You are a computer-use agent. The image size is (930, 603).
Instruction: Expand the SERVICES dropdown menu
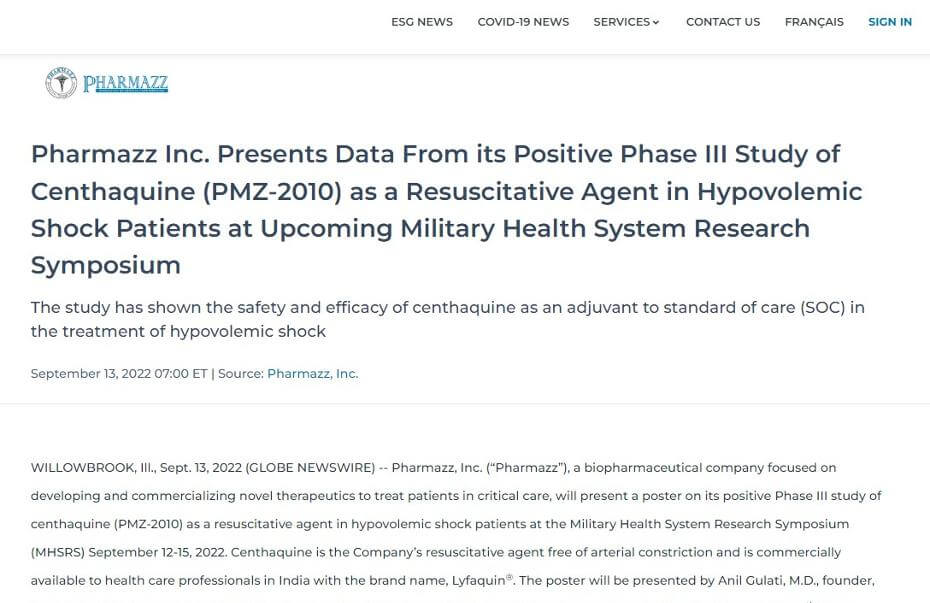click(626, 22)
